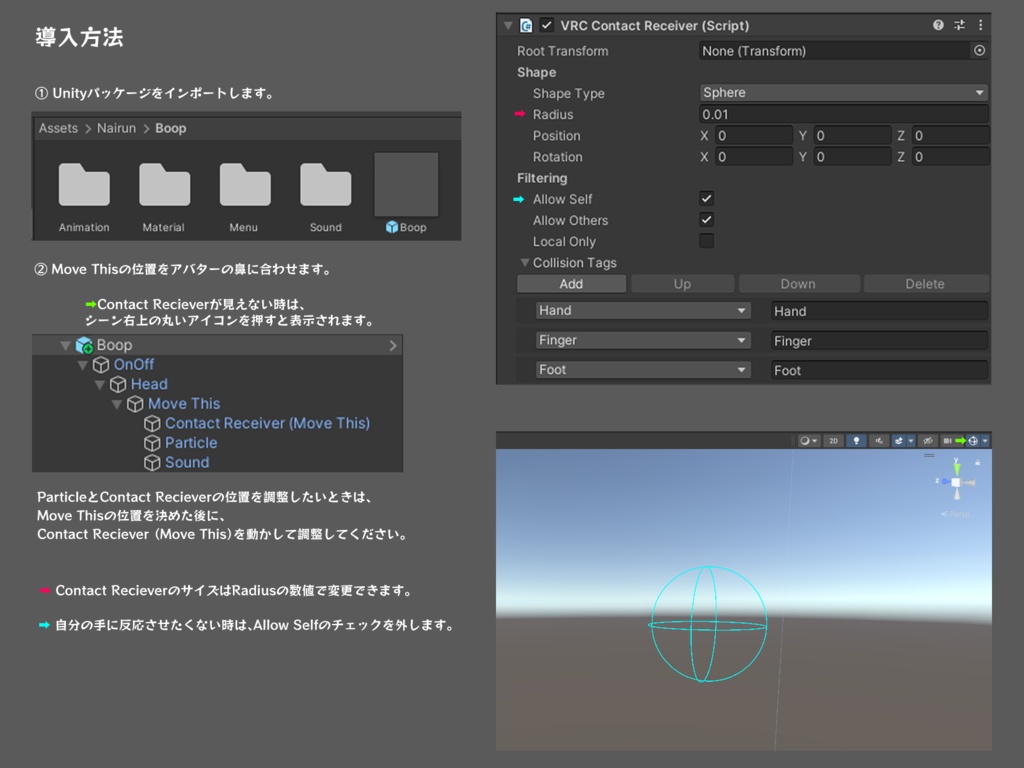The height and width of the screenshot is (768, 1024).
Task: Click the Position Z field
Action: tap(950, 136)
